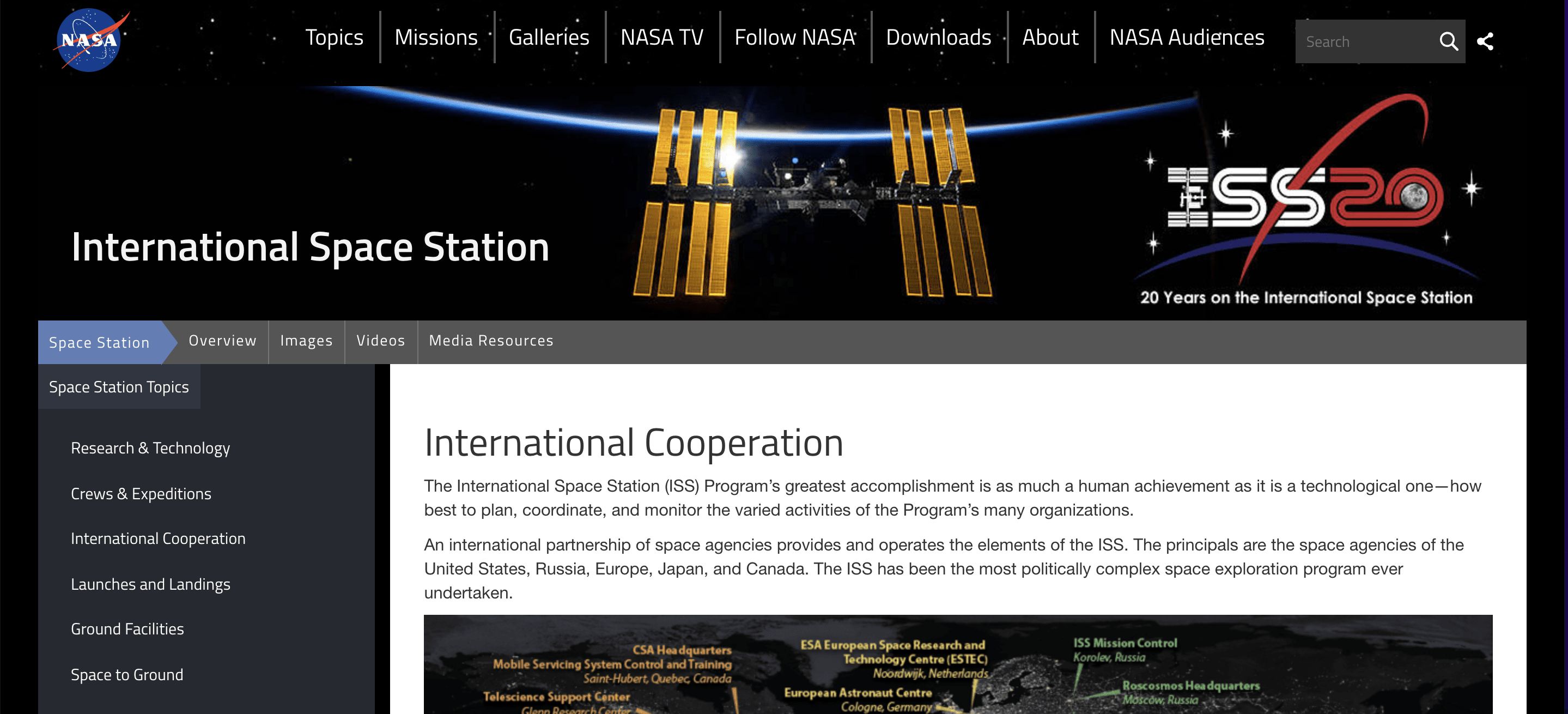Click the International Cooperation page heading
The image size is (1568, 714).
pyautogui.click(x=634, y=443)
